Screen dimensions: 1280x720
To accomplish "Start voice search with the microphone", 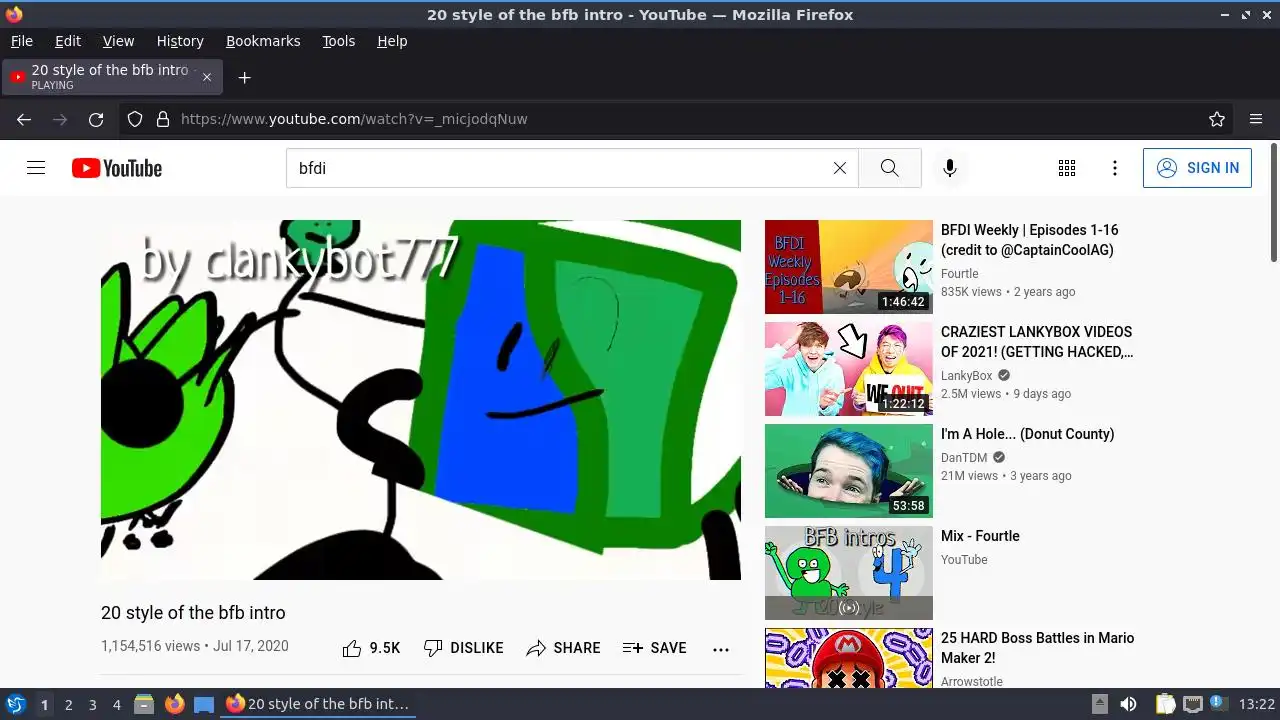I will [x=950, y=168].
